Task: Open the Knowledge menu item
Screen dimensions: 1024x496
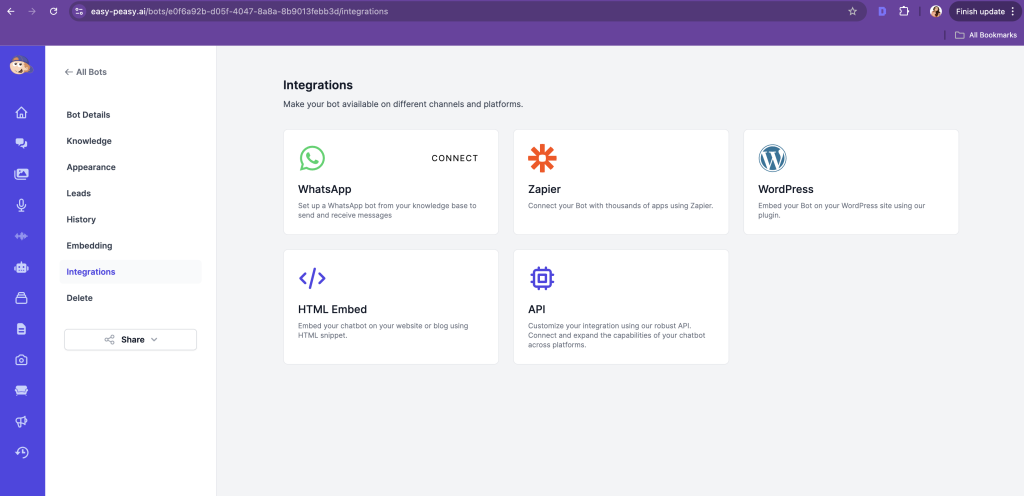Action: (x=89, y=141)
